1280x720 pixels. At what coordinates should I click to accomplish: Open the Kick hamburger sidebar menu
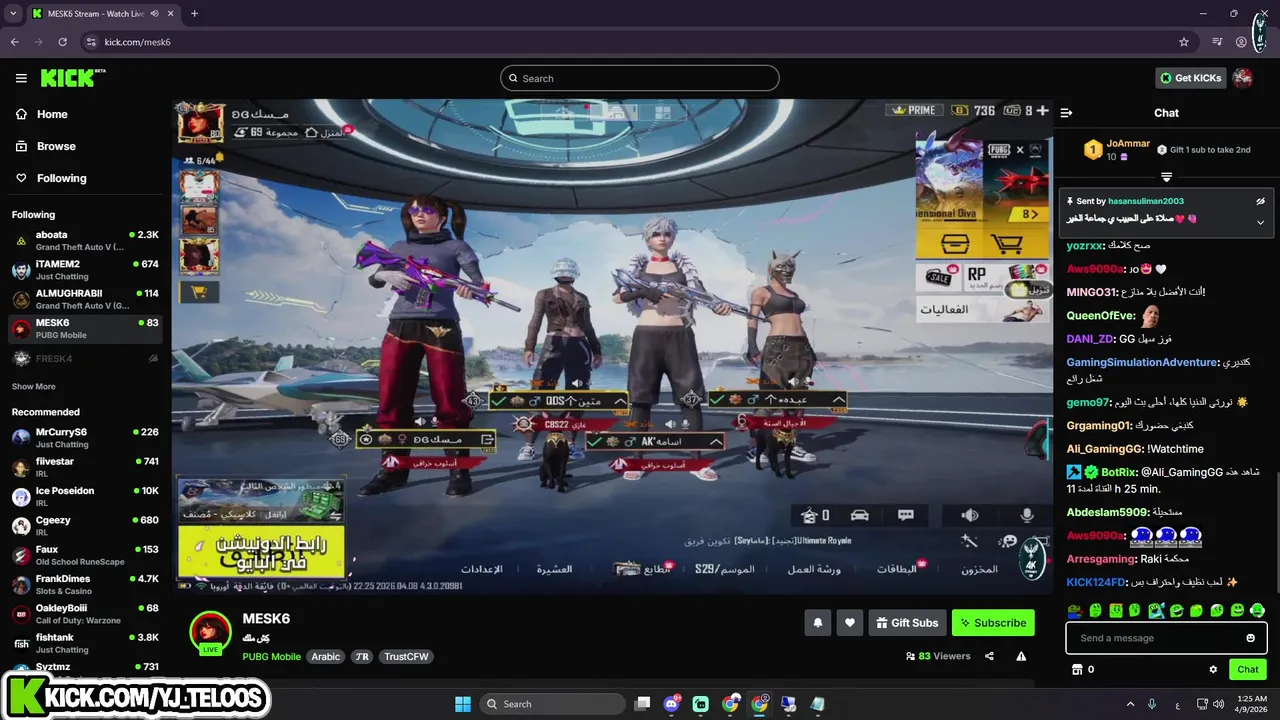[x=21, y=78]
